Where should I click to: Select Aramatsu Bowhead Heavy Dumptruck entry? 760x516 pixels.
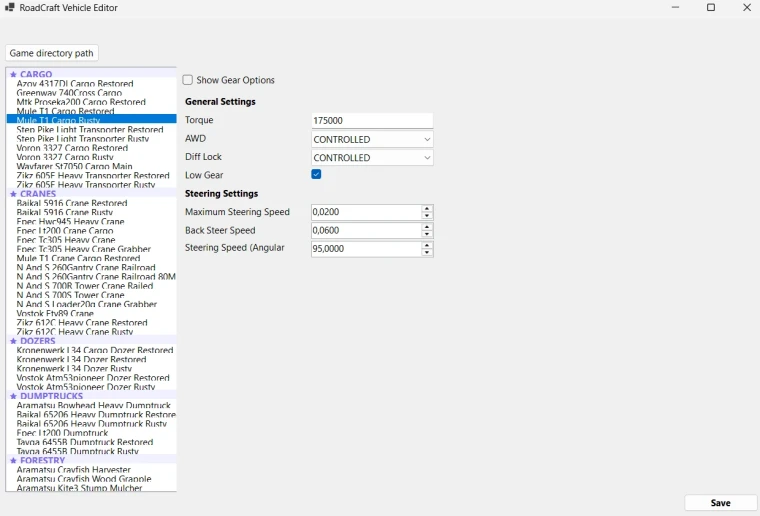click(x=94, y=406)
